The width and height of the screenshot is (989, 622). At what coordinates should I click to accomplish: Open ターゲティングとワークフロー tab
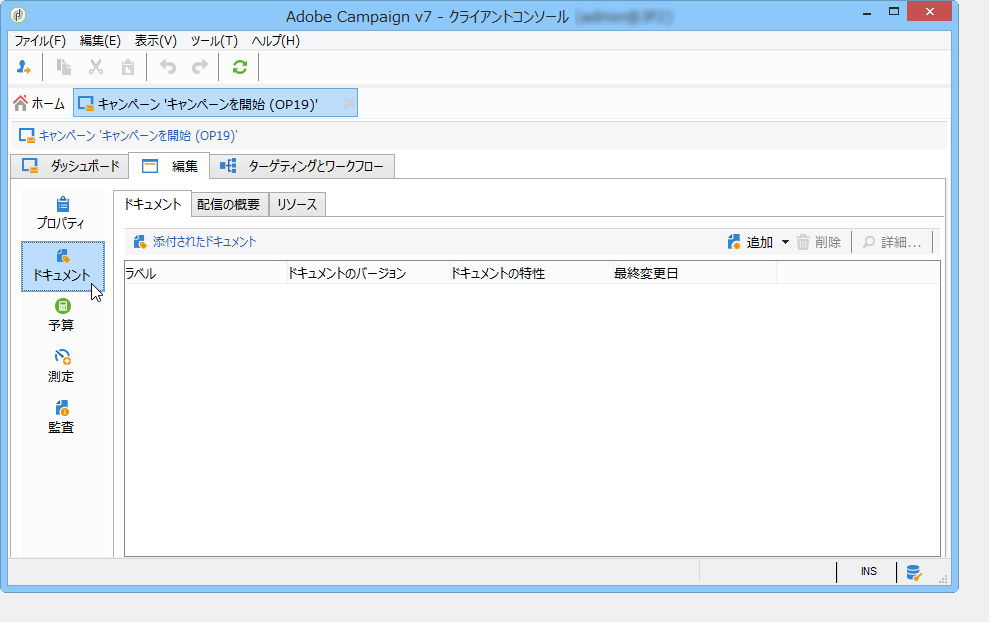click(x=302, y=166)
